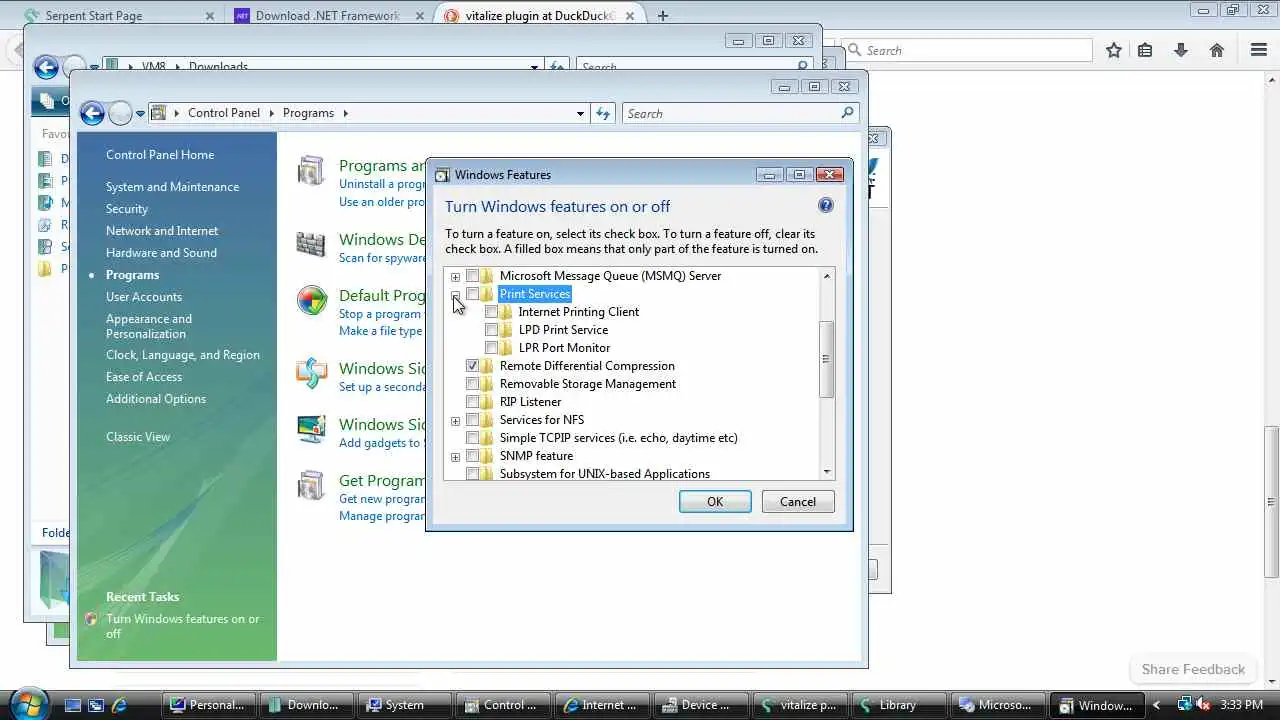Open a new browser tab
1280x720 pixels.
click(x=662, y=16)
